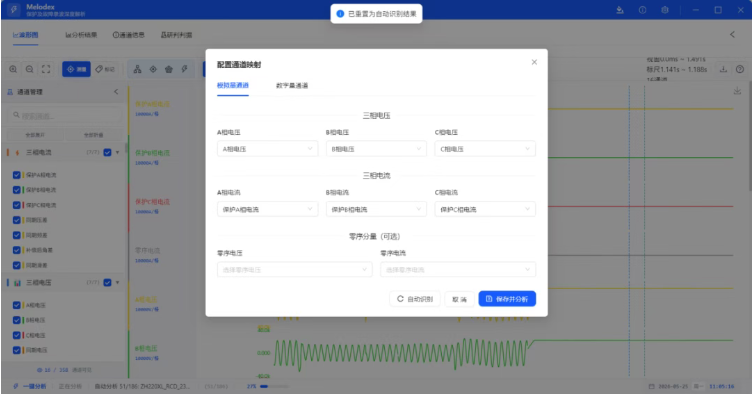The width and height of the screenshot is (753, 395).
Task: Open the 研判判据 tab
Action: pyautogui.click(x=176, y=35)
